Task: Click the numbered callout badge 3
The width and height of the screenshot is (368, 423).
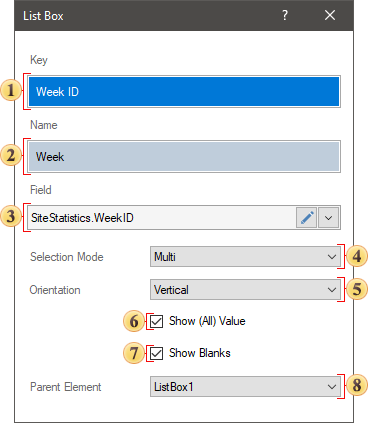Action: point(11,217)
